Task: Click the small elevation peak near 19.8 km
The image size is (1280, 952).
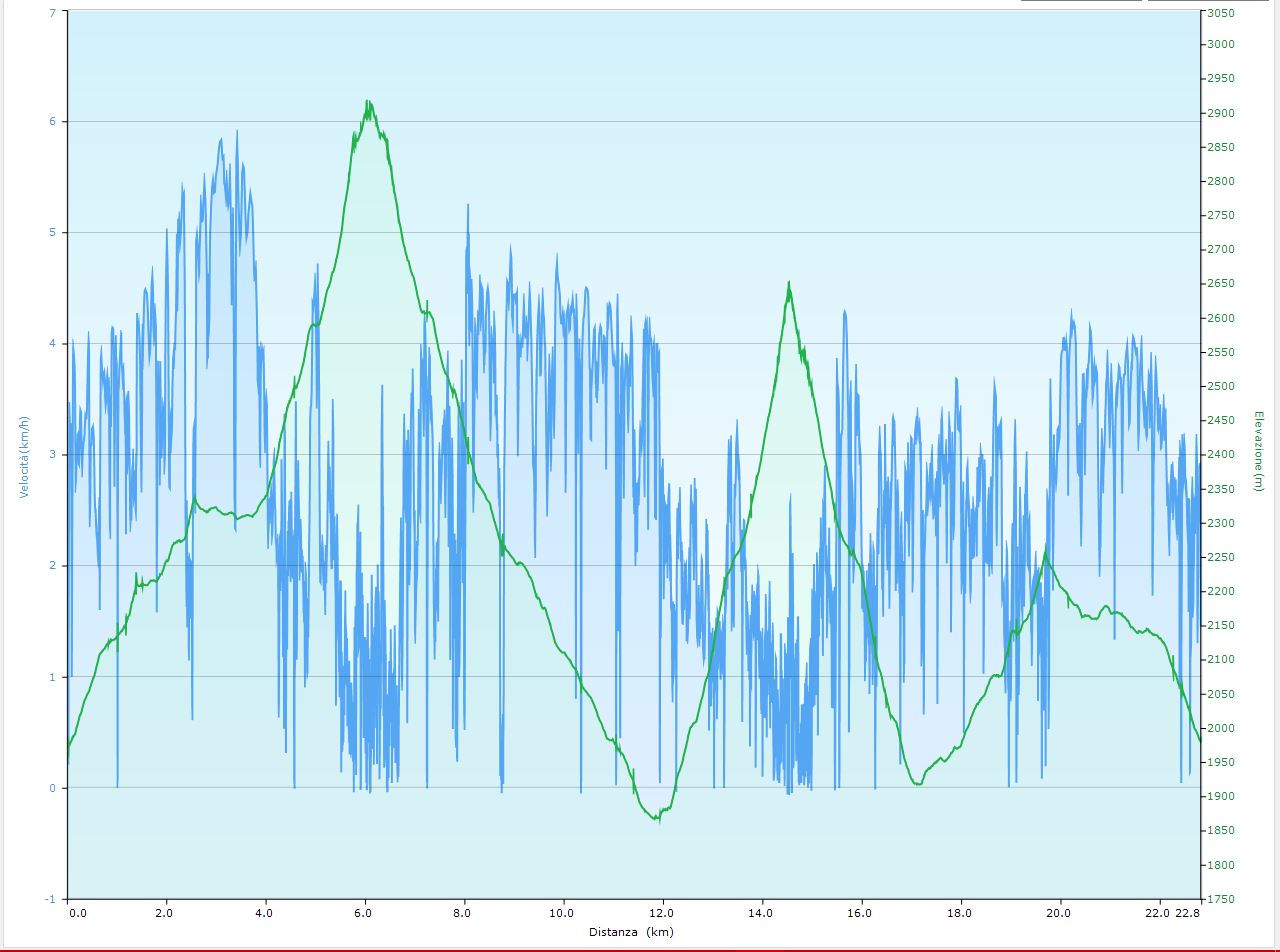Action: (1046, 551)
